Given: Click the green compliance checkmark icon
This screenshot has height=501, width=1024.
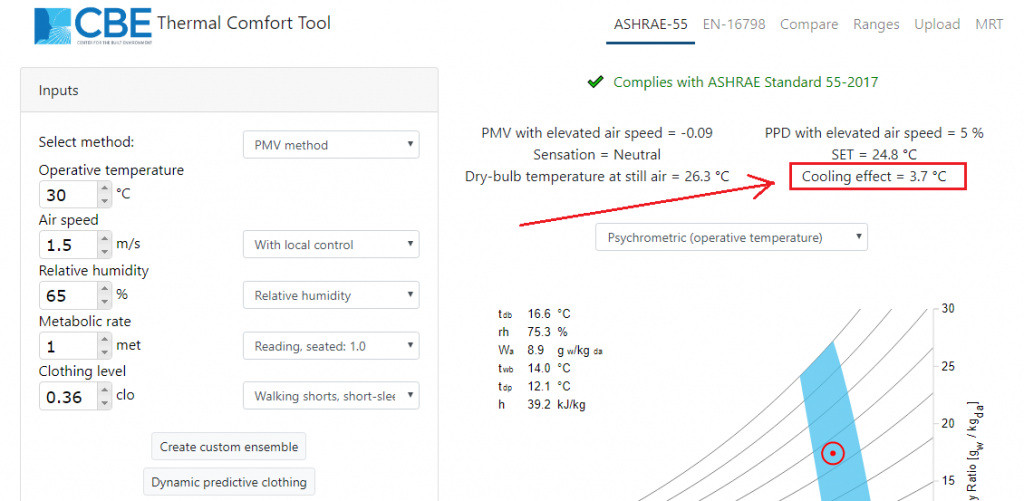Looking at the screenshot, I should 596,82.
